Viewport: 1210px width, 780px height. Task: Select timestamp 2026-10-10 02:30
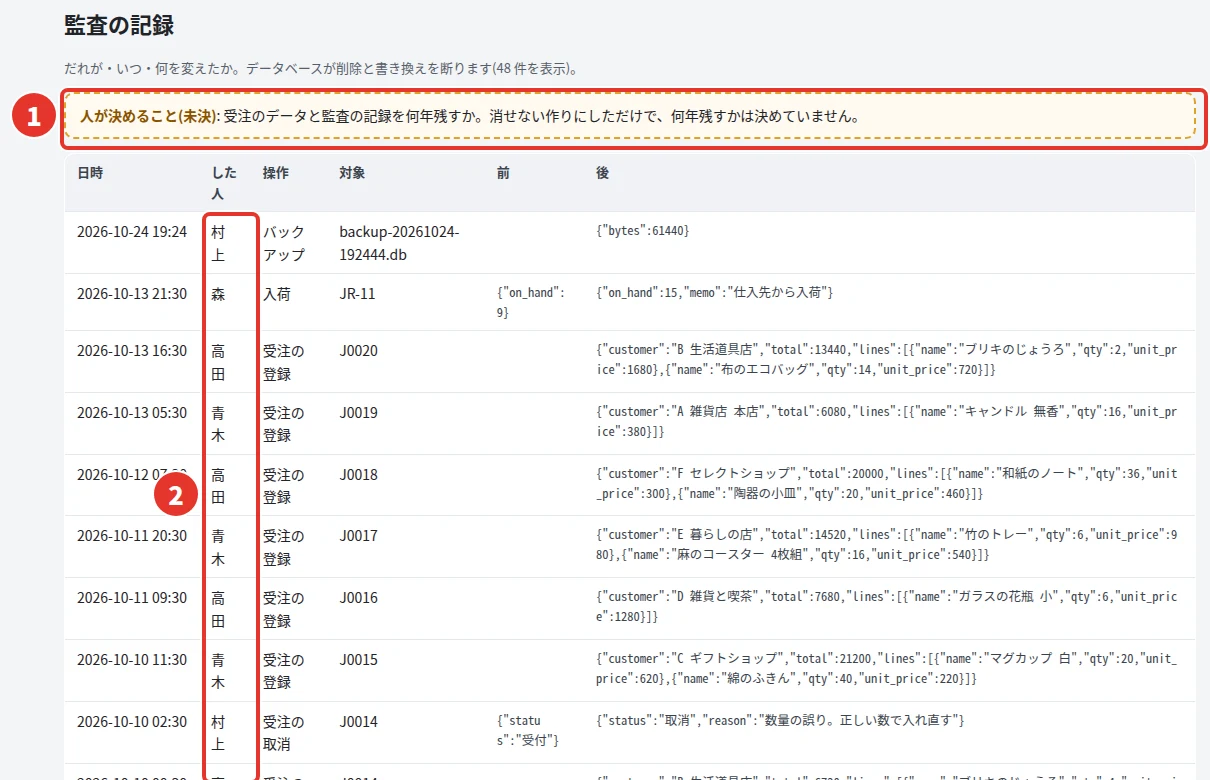point(132,722)
